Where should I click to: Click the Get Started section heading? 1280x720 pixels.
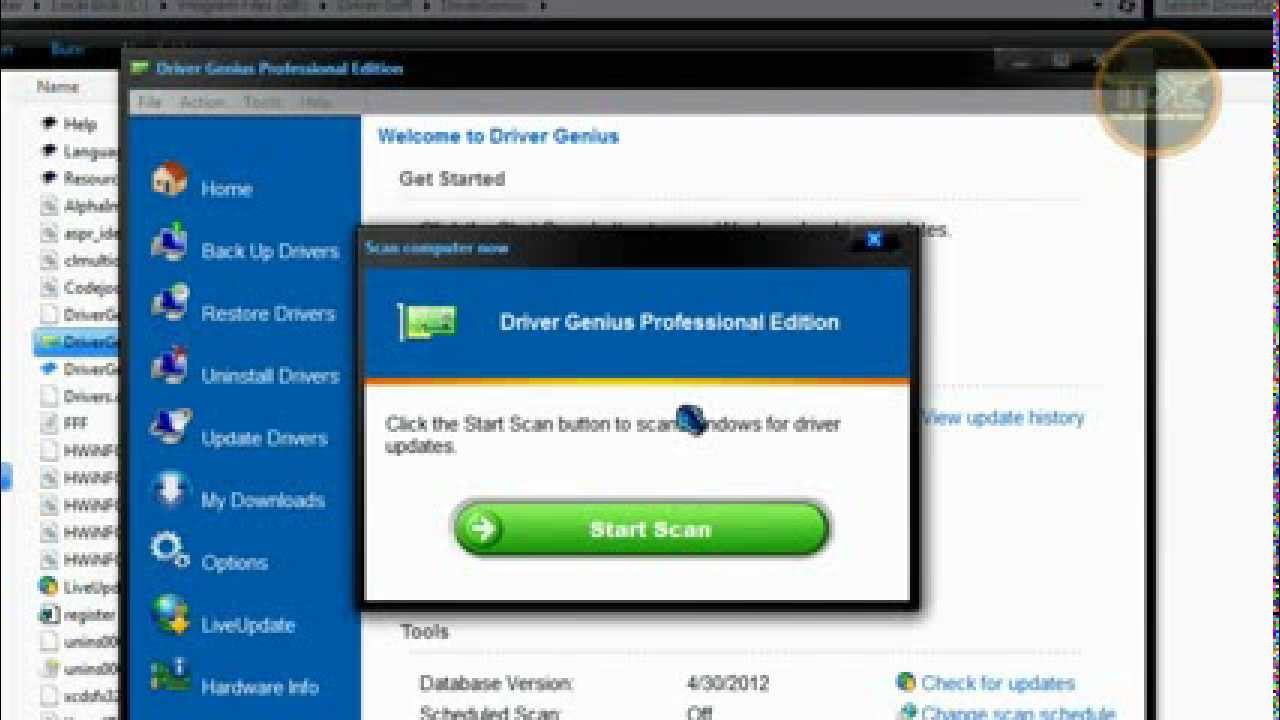point(452,179)
